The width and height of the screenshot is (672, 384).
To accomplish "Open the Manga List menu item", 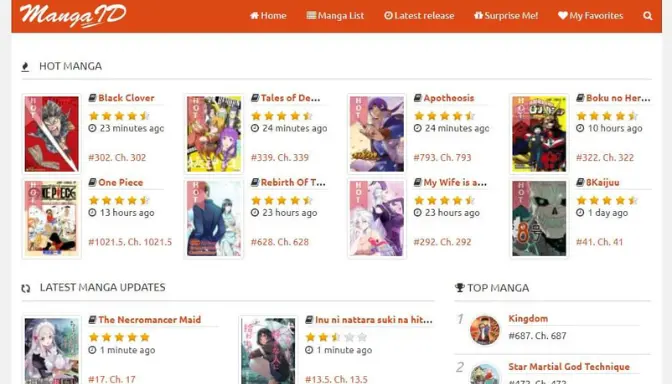I will pyautogui.click(x=335, y=16).
